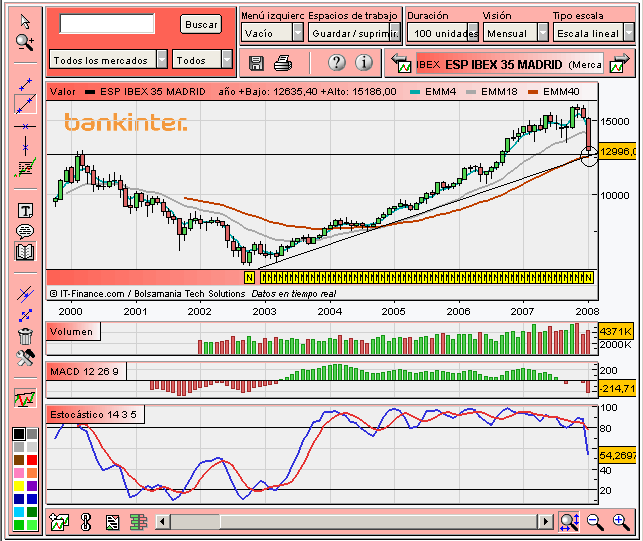The width and height of the screenshot is (643, 541).
Task: Click the search text field
Action: 107,23
